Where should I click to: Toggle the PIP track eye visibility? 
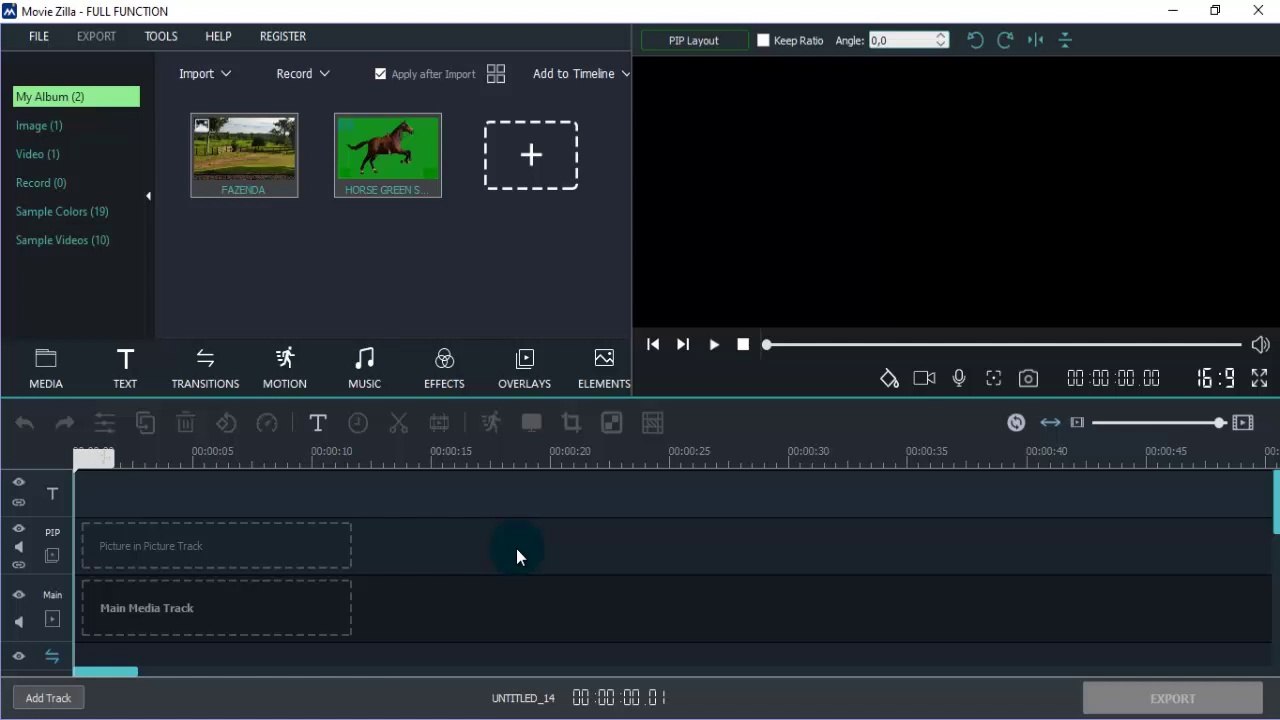[19, 528]
